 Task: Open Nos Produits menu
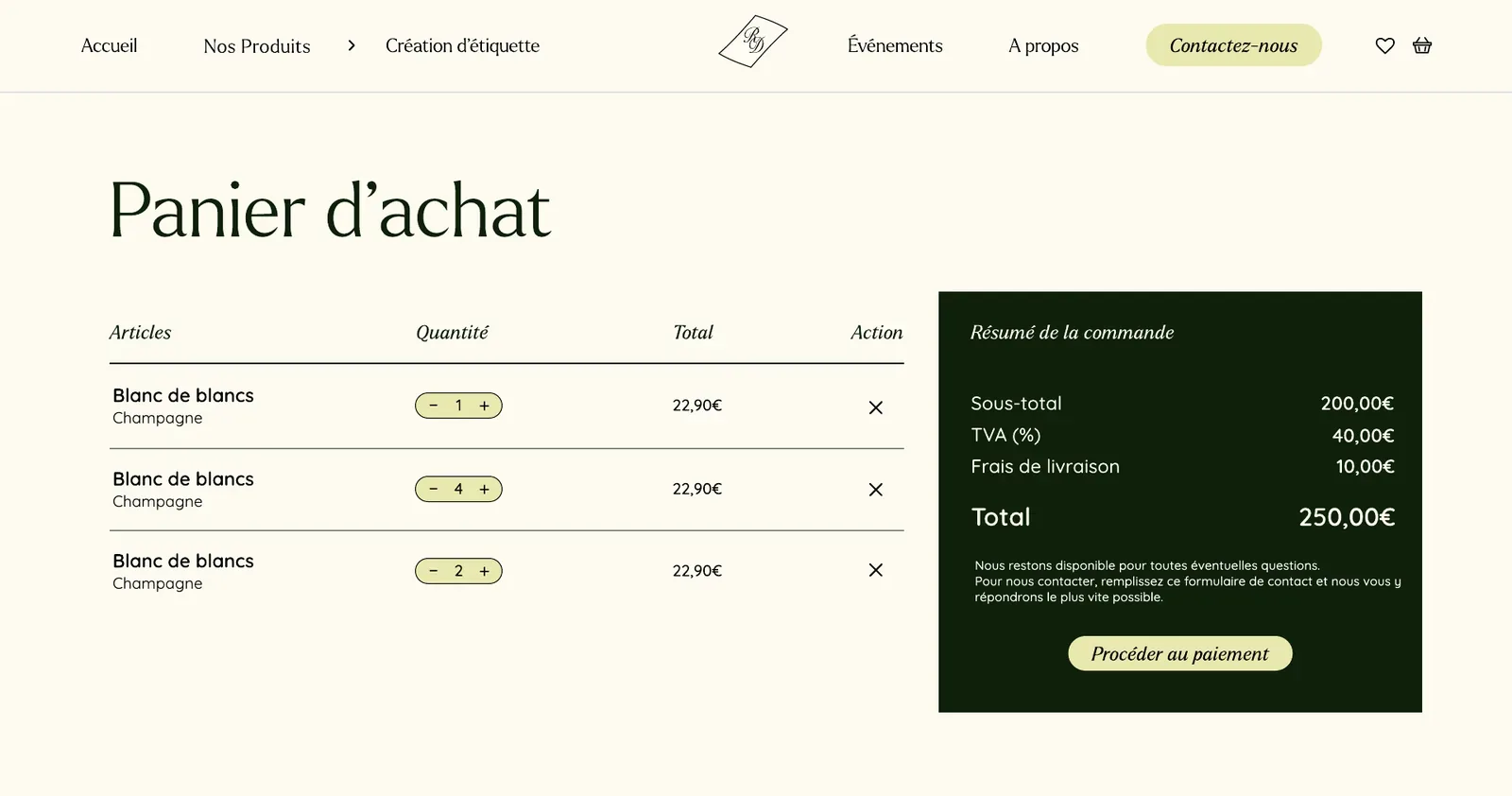(257, 45)
